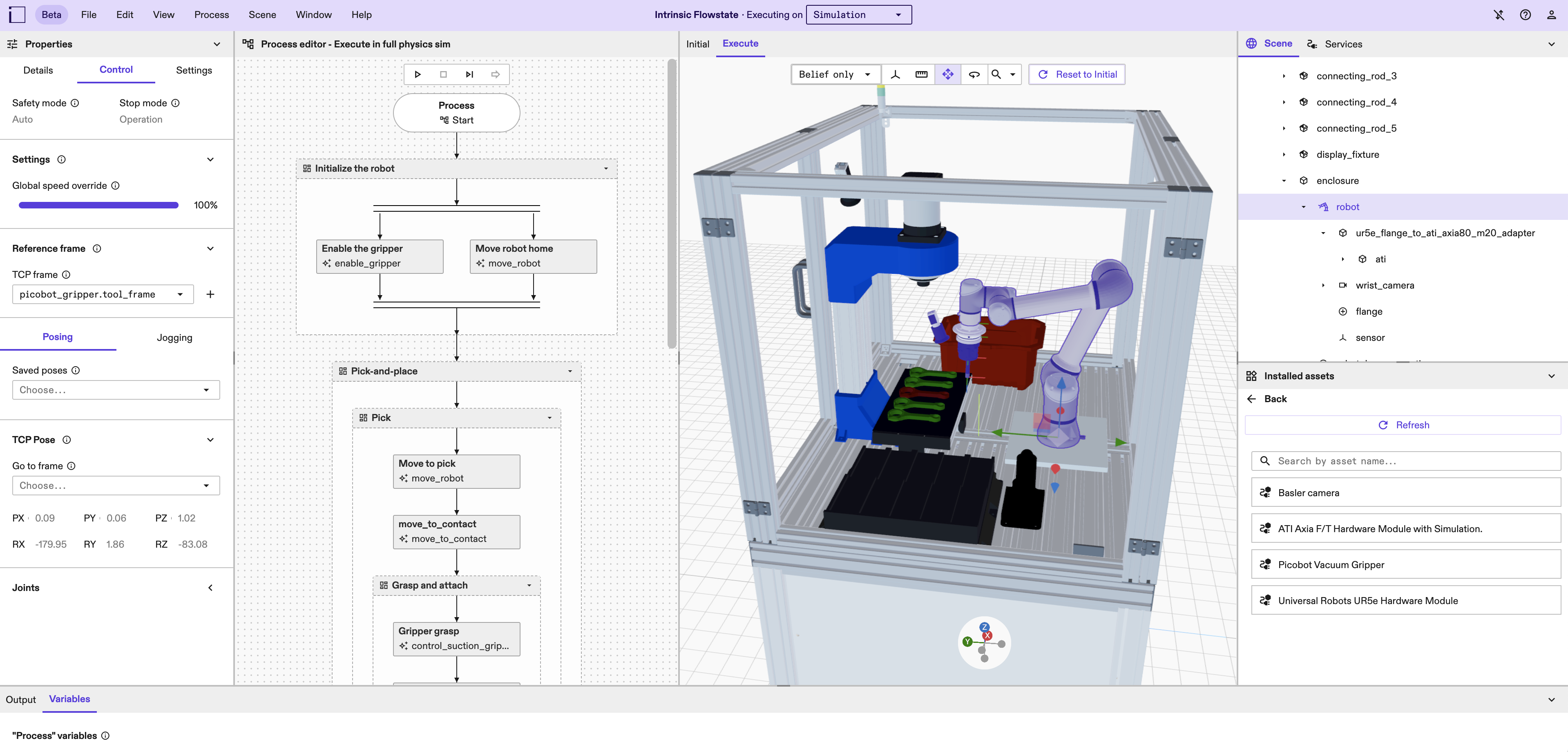
Task: Click the step-forward execution icon
Action: (469, 74)
